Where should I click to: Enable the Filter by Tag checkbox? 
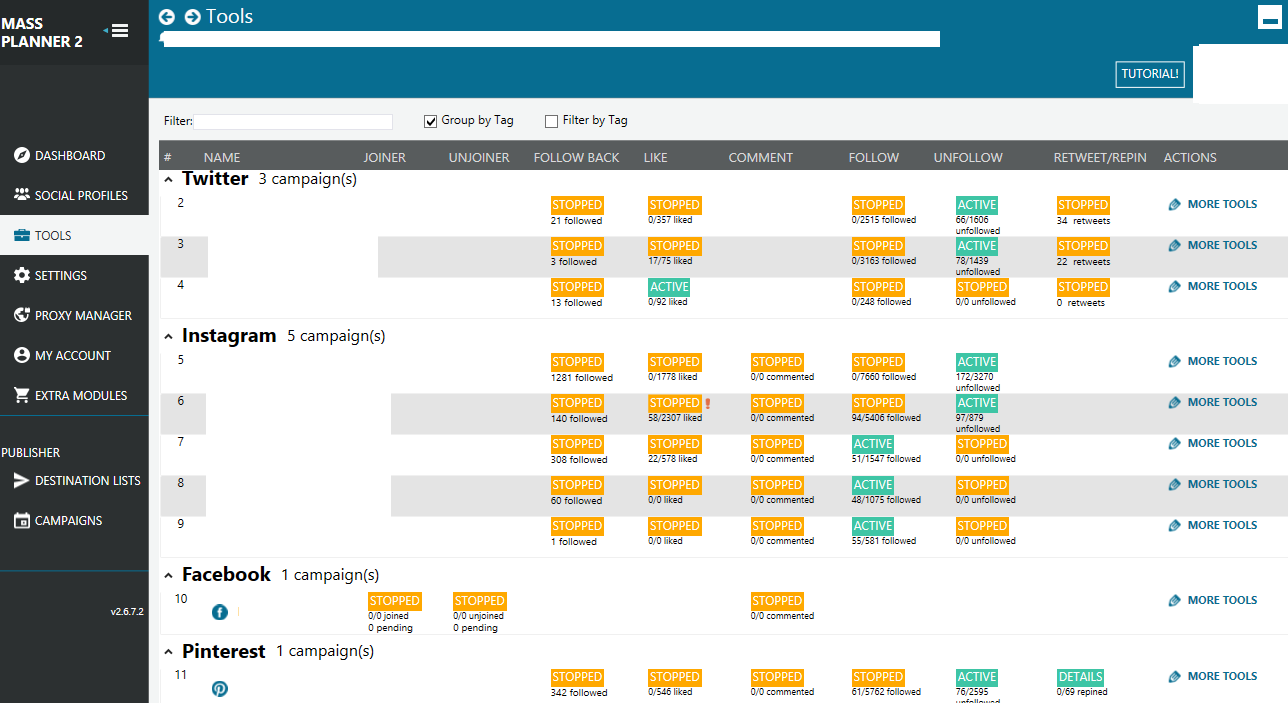point(551,121)
